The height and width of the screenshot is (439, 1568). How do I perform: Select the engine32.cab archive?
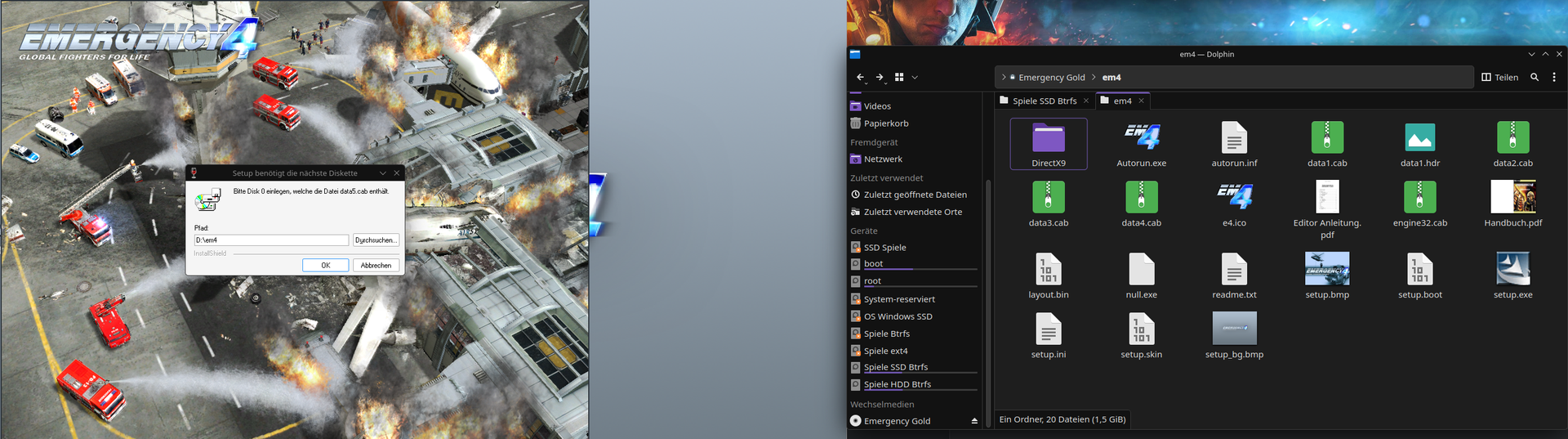click(1420, 204)
